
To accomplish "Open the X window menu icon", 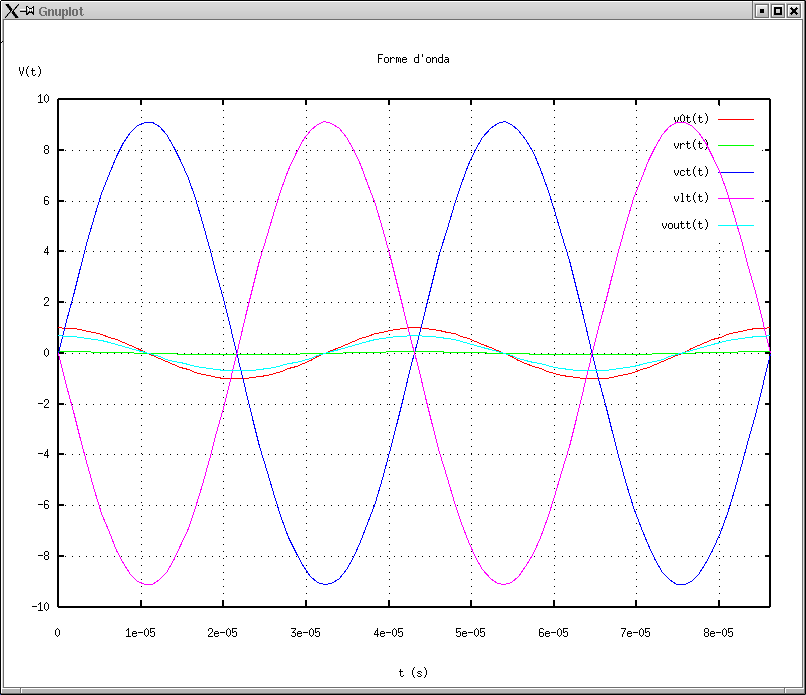I will click(x=11, y=10).
